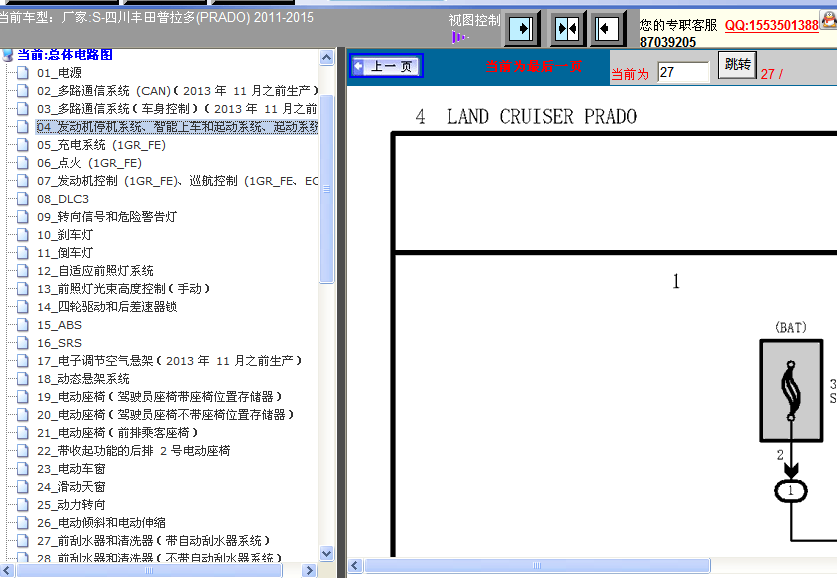Click document icon beside 18_动态悬架系统

click(x=22, y=379)
